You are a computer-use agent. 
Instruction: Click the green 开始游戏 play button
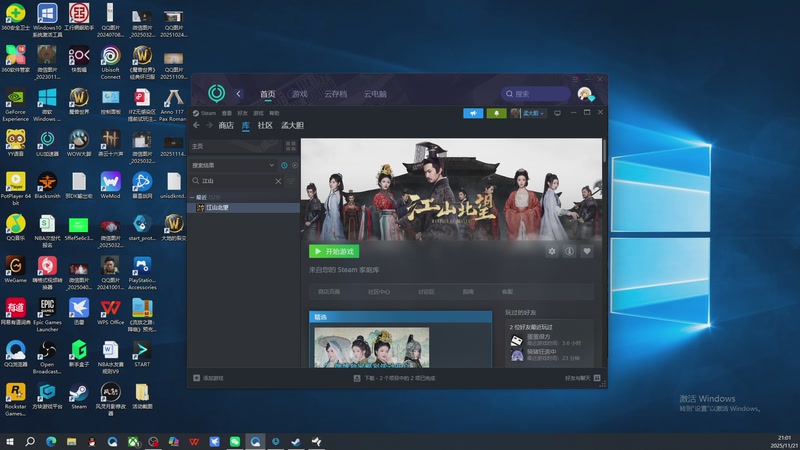[334, 251]
